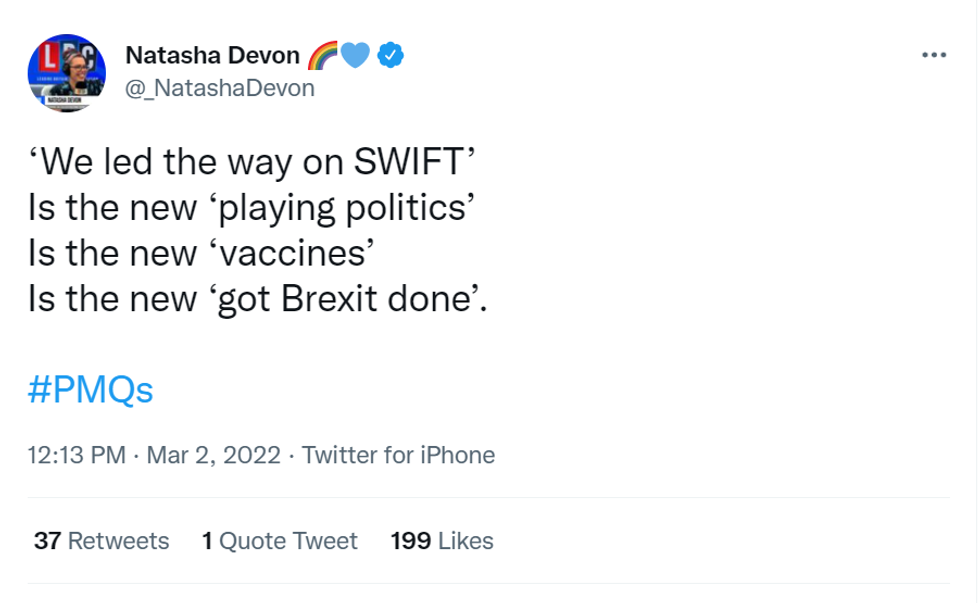Click the word SWIFT in the tweet
This screenshot has width=980, height=603.
pos(412,164)
